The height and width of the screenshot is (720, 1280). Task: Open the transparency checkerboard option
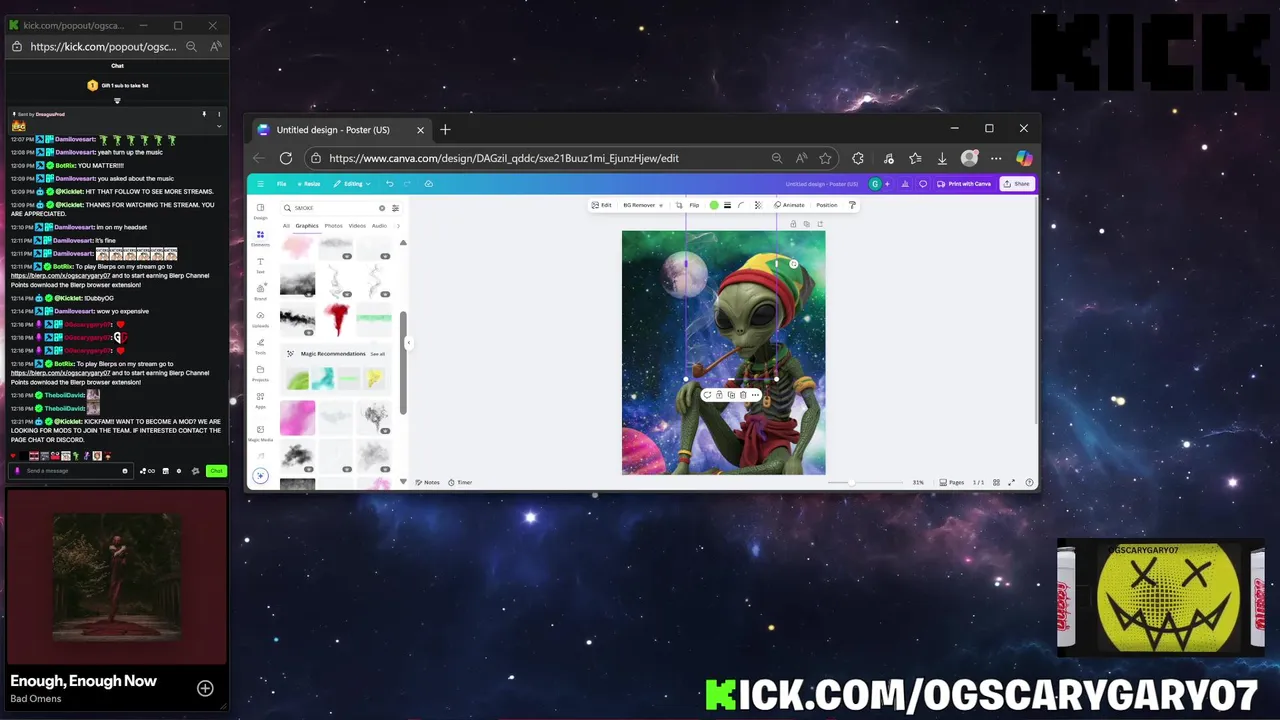coord(758,205)
